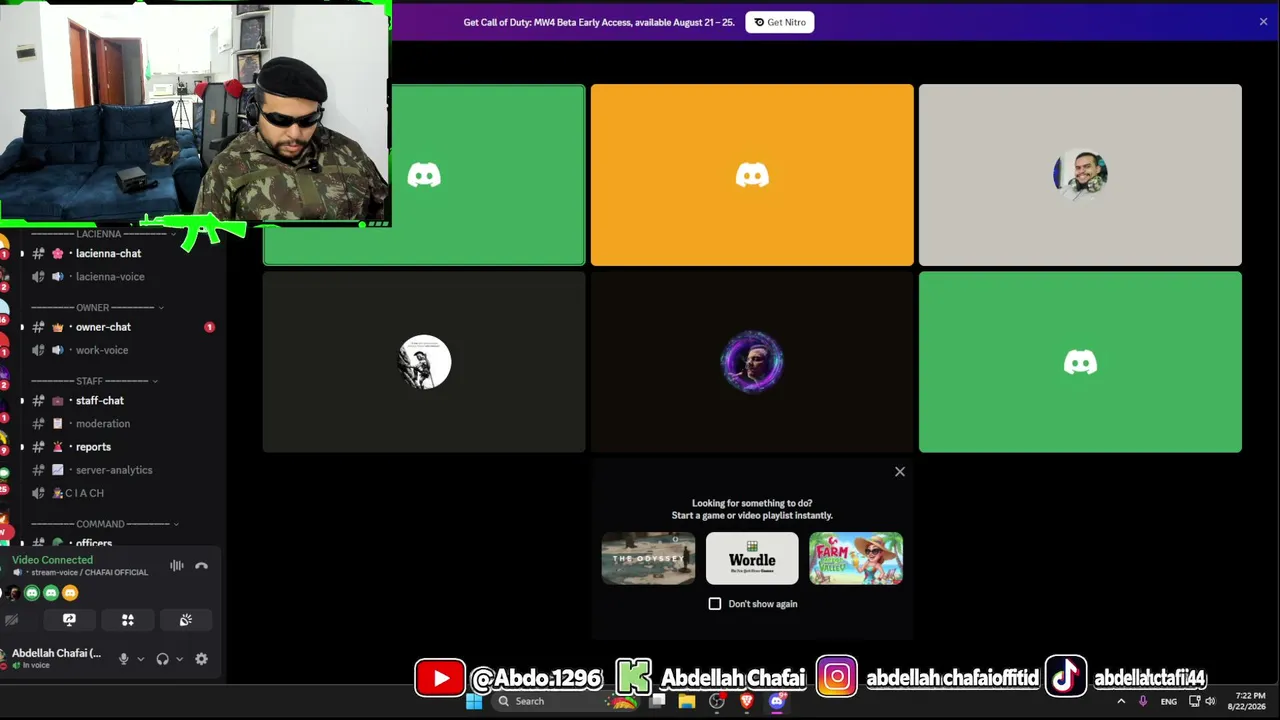
Task: Open the unread badge on owner-chat
Action: (209, 327)
